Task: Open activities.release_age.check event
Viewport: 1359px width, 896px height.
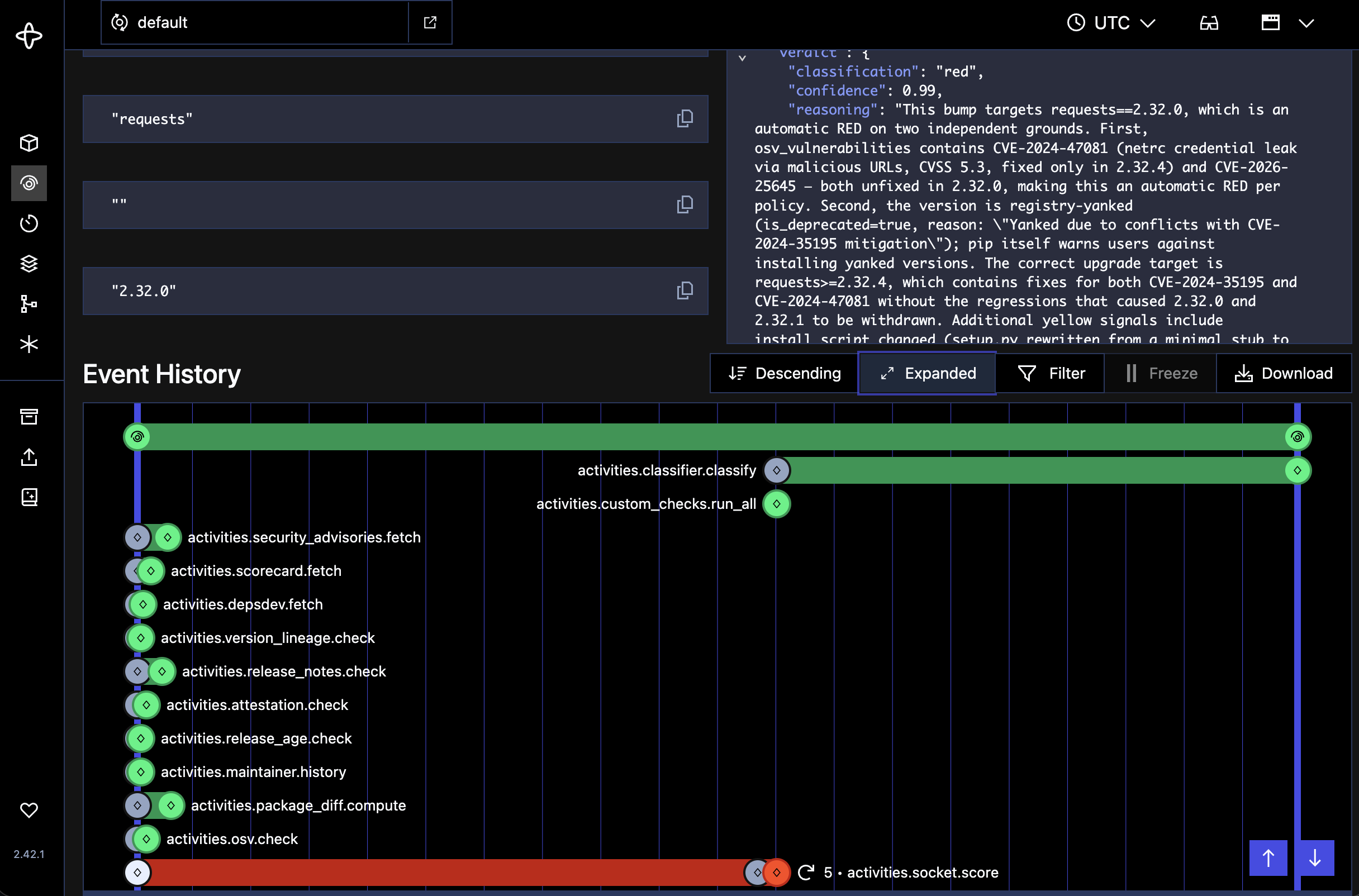Action: [x=256, y=738]
